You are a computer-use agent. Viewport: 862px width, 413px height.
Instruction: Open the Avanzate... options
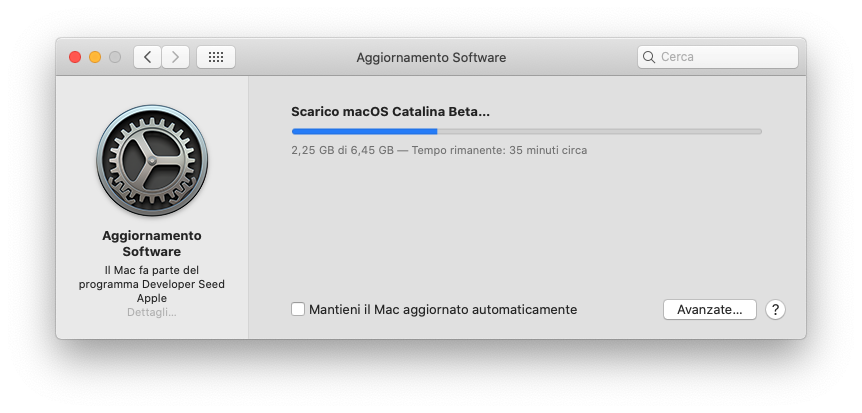(x=710, y=310)
